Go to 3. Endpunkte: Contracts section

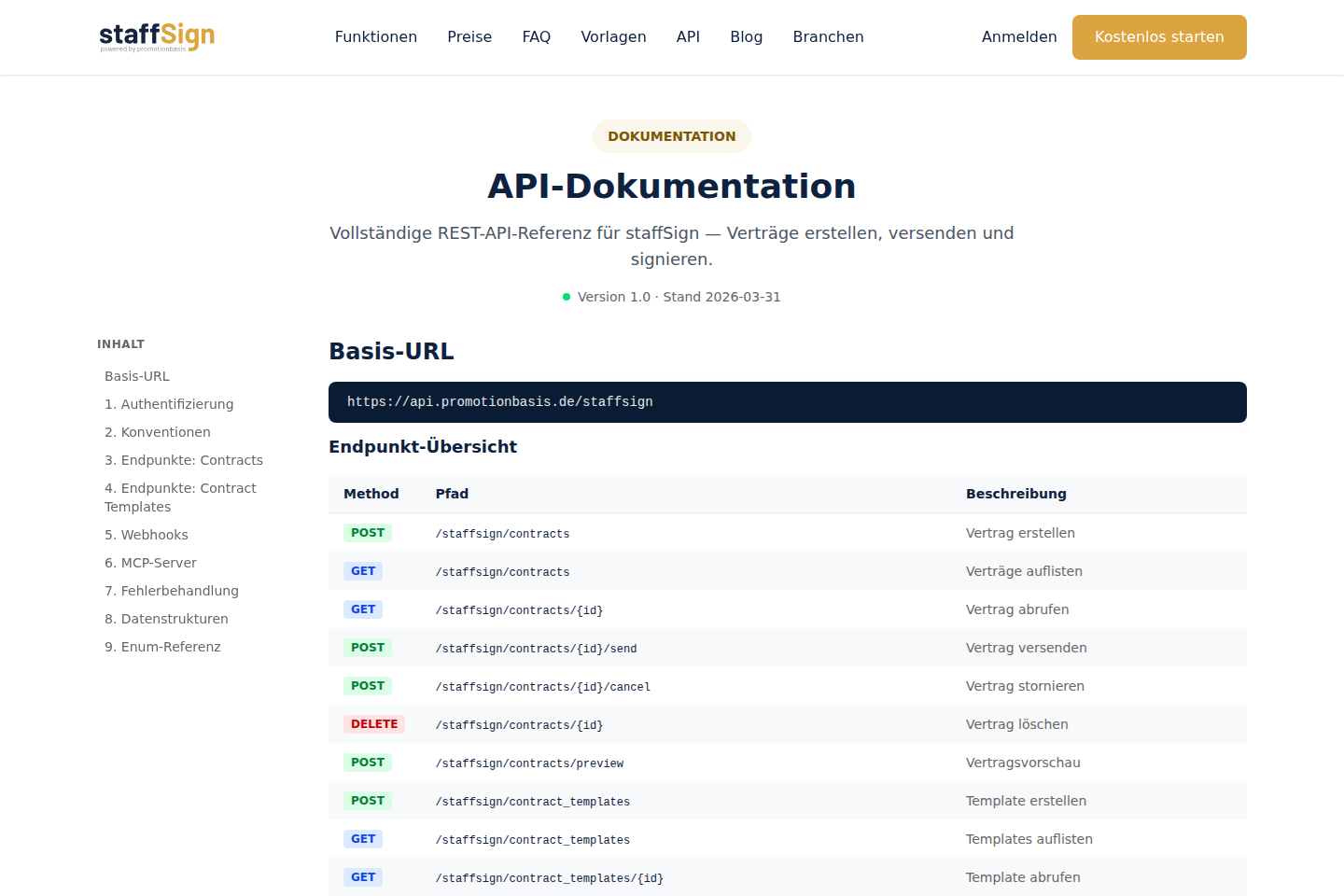click(x=184, y=460)
